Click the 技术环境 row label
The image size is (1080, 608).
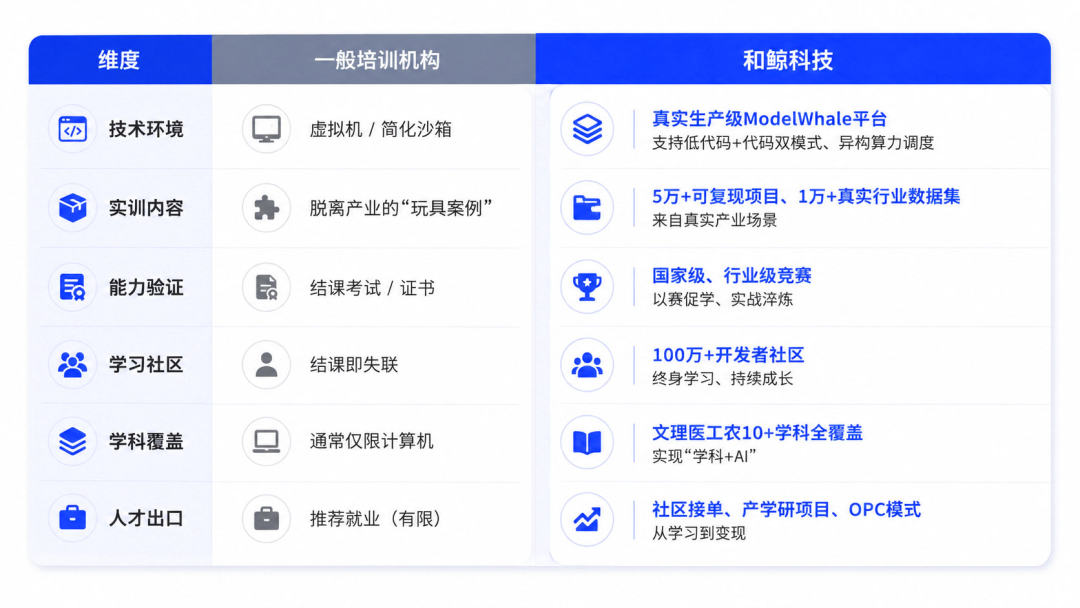(x=146, y=129)
